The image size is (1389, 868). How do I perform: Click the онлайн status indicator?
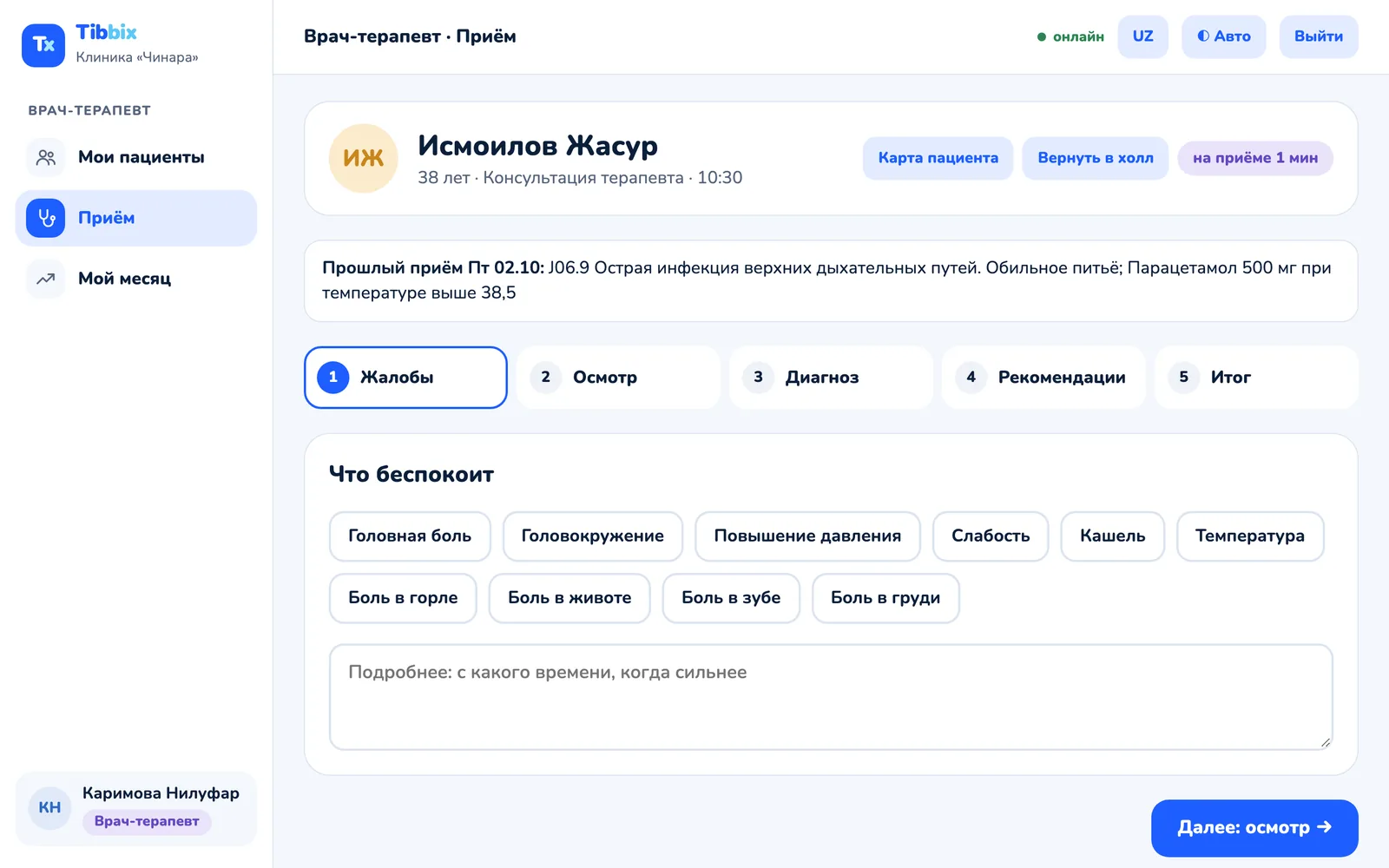(1070, 36)
